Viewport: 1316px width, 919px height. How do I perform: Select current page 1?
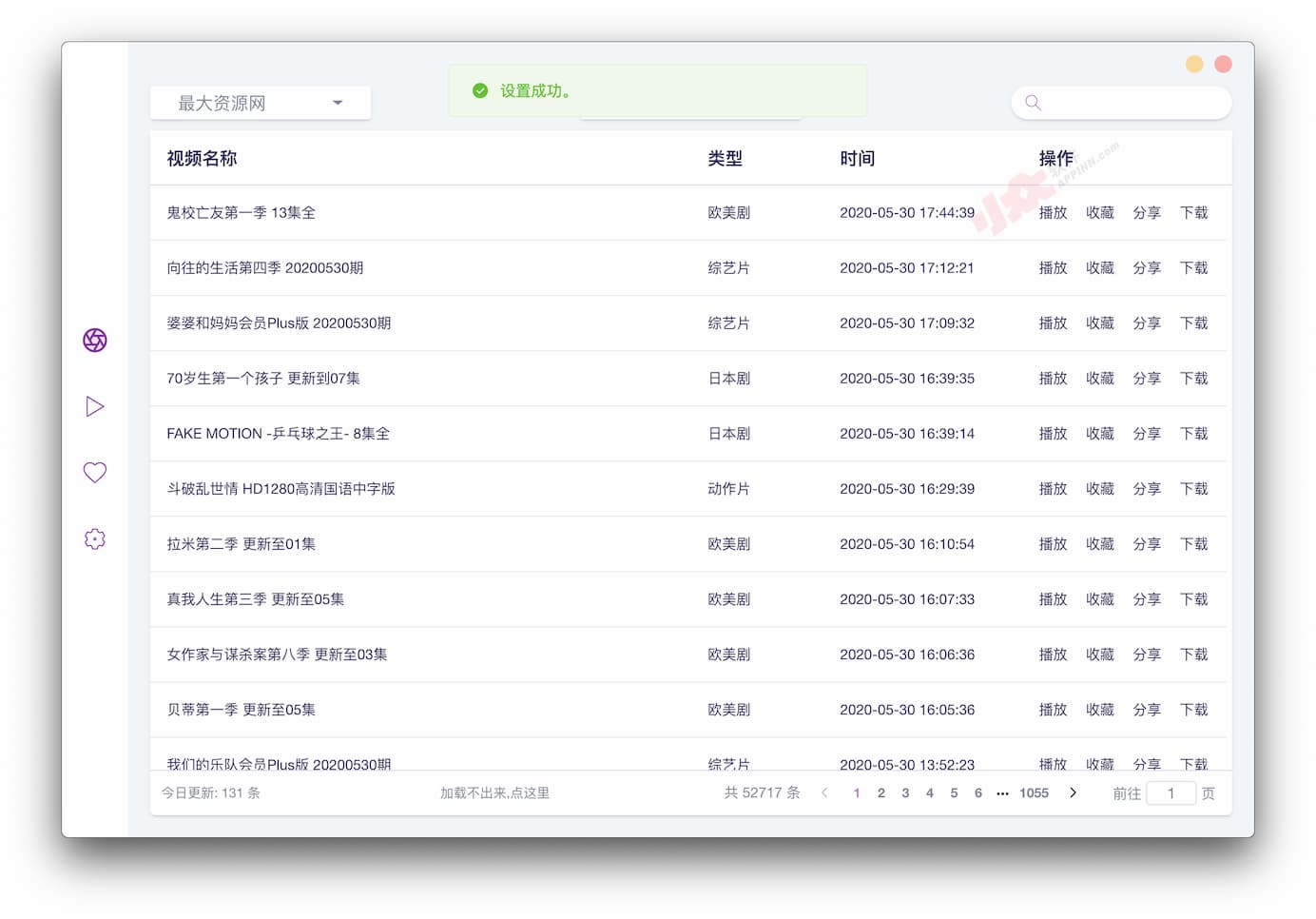pos(857,792)
